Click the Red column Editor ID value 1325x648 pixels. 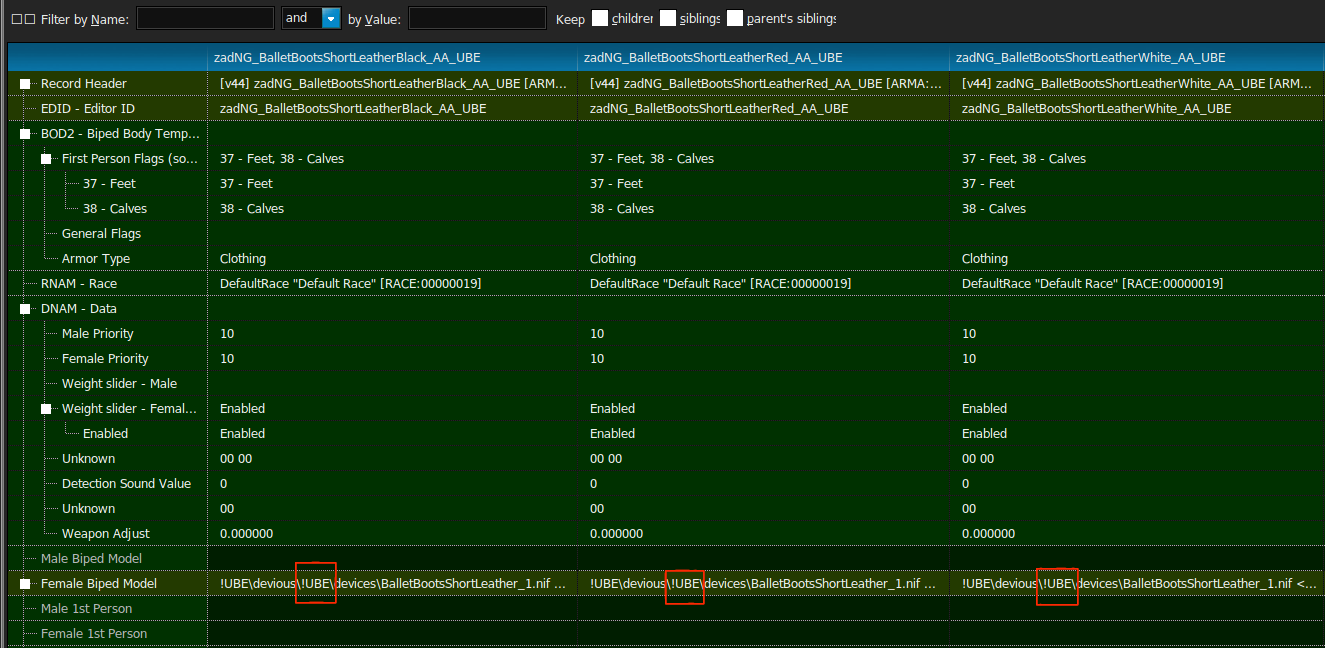tap(719, 108)
